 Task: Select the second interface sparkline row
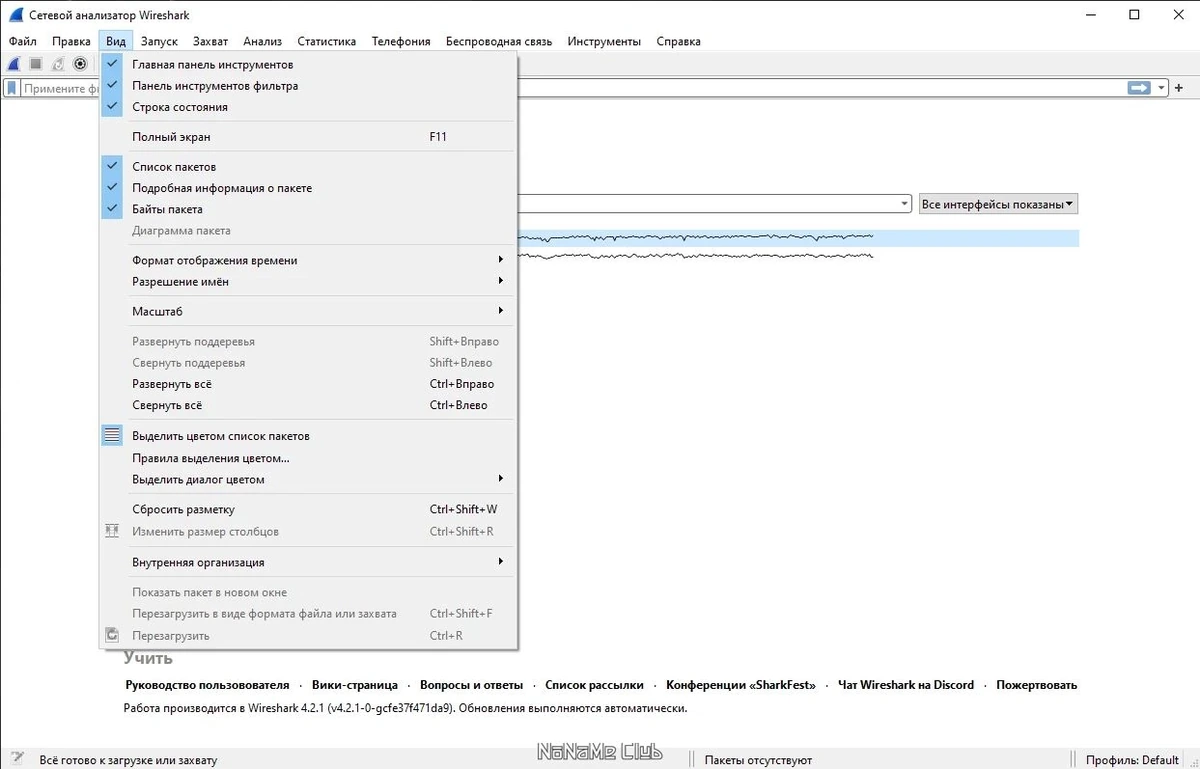point(798,256)
